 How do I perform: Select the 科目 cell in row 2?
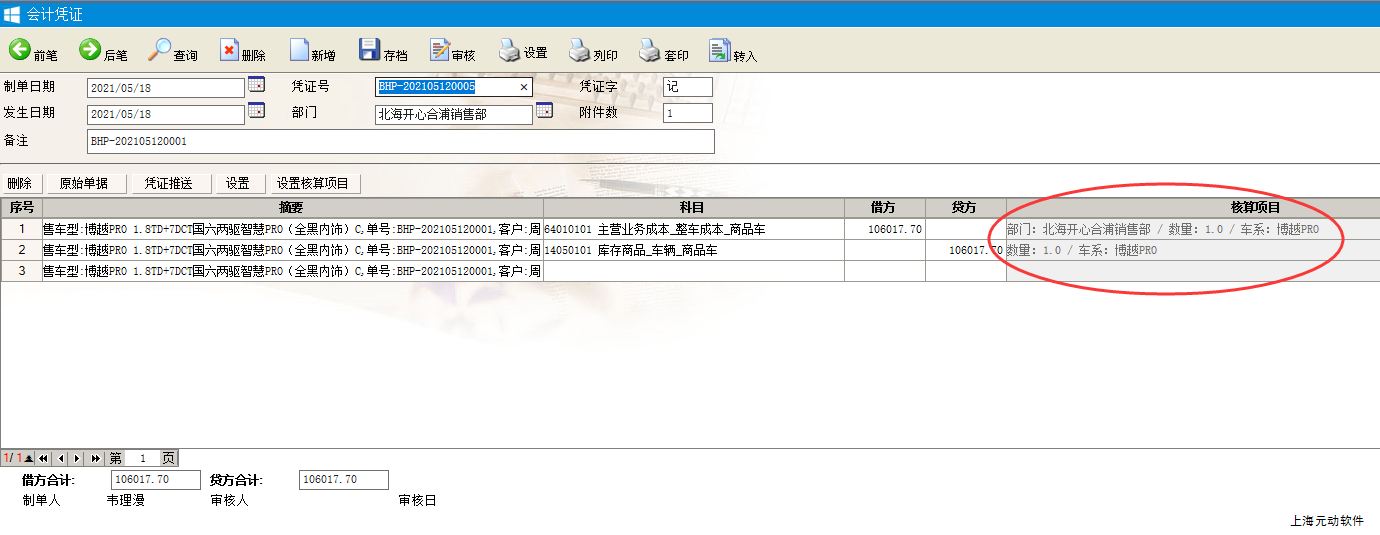(693, 251)
